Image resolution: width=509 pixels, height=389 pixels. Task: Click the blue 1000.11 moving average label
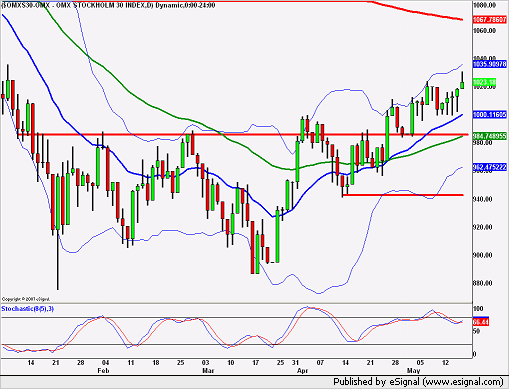pyautogui.click(x=489, y=115)
